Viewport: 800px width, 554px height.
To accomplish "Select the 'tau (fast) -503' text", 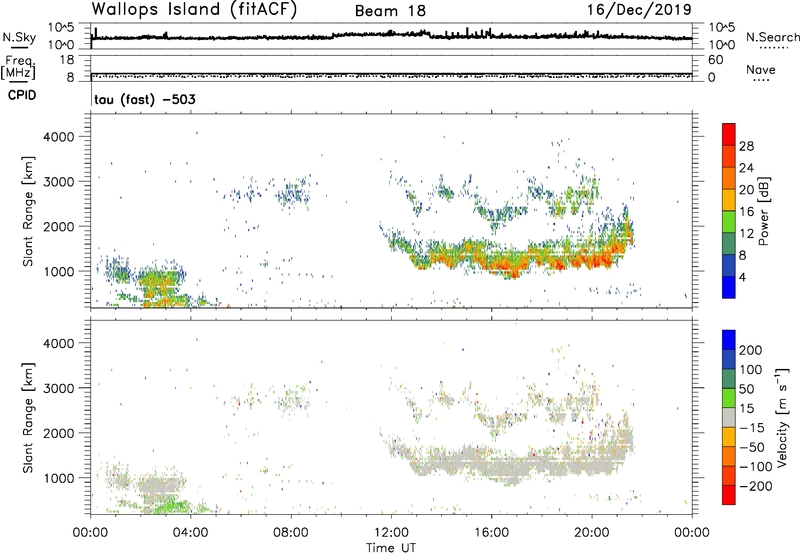I will (x=145, y=99).
